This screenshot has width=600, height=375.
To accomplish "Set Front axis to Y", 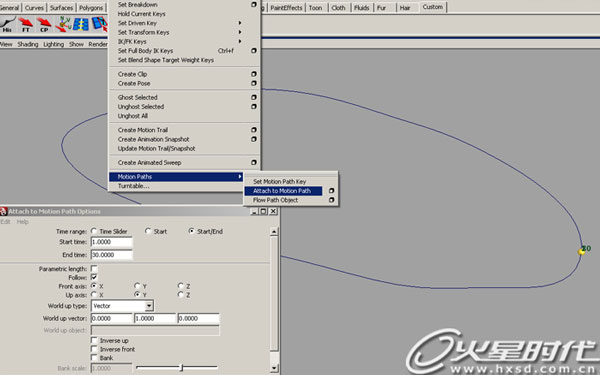I will point(137,286).
